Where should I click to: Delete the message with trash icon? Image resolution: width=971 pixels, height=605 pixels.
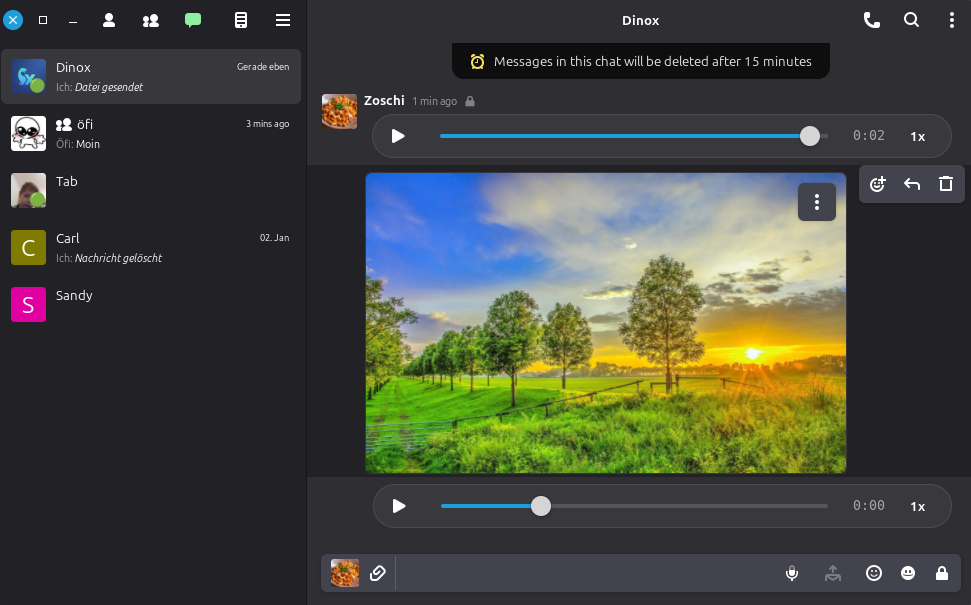(946, 184)
